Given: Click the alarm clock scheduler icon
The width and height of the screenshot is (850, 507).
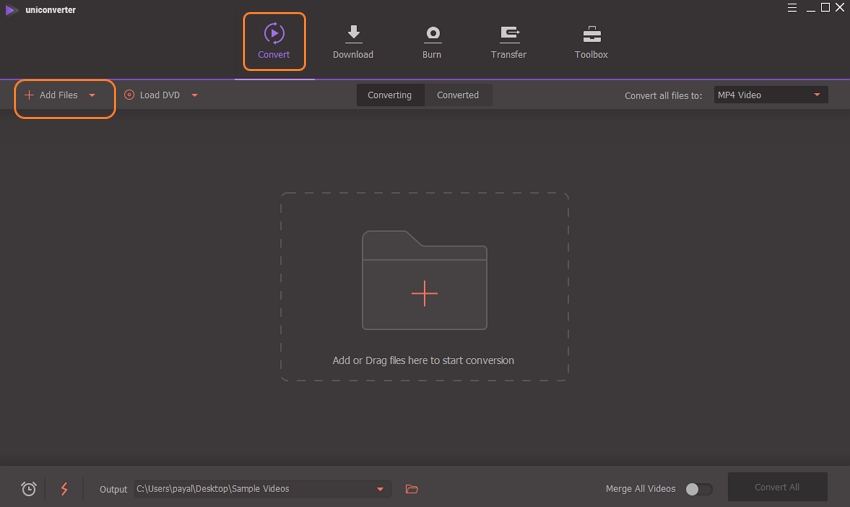Looking at the screenshot, I should tap(29, 489).
